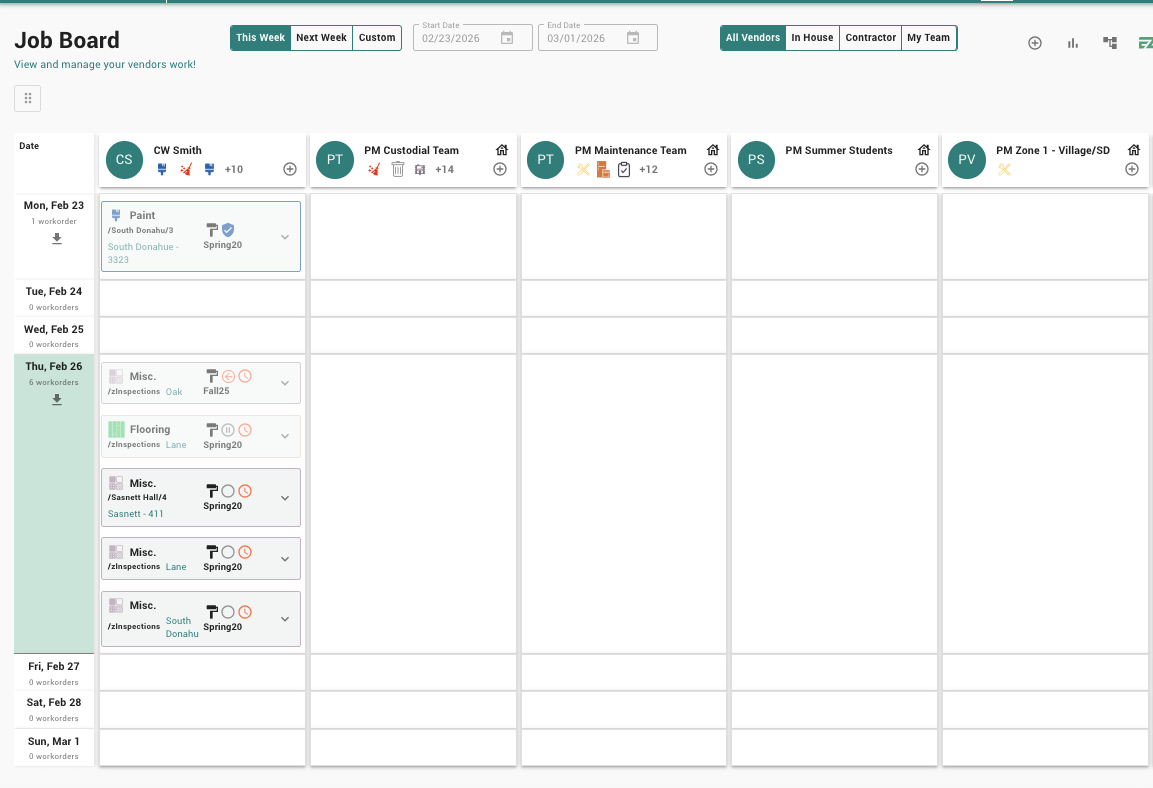
Task: Show CW Smith's +10 more trades
Action: click(234, 169)
